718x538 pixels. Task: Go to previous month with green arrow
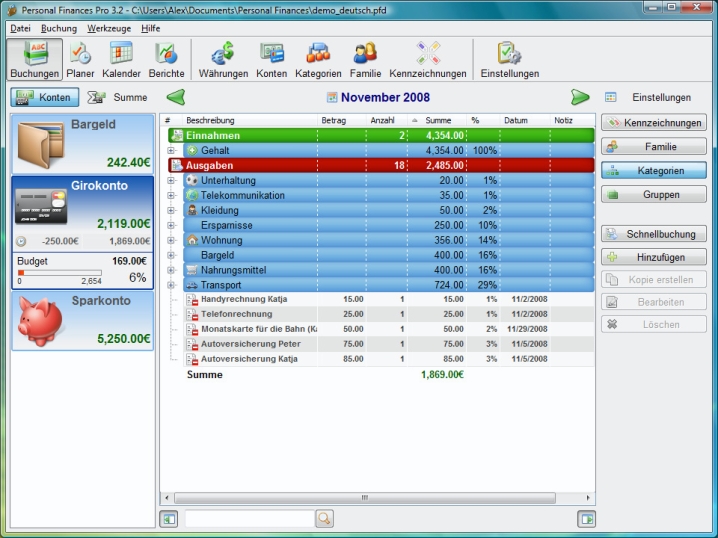[176, 97]
